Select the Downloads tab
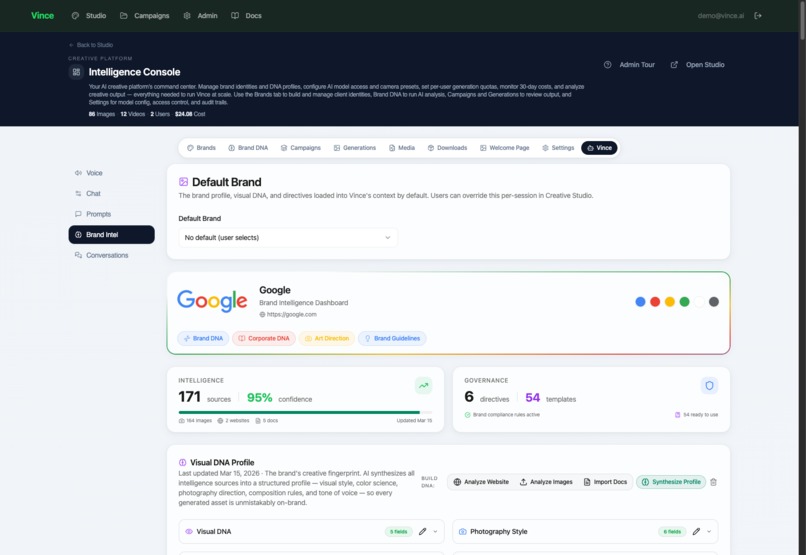Screen dimensions: 806x555 447,148
